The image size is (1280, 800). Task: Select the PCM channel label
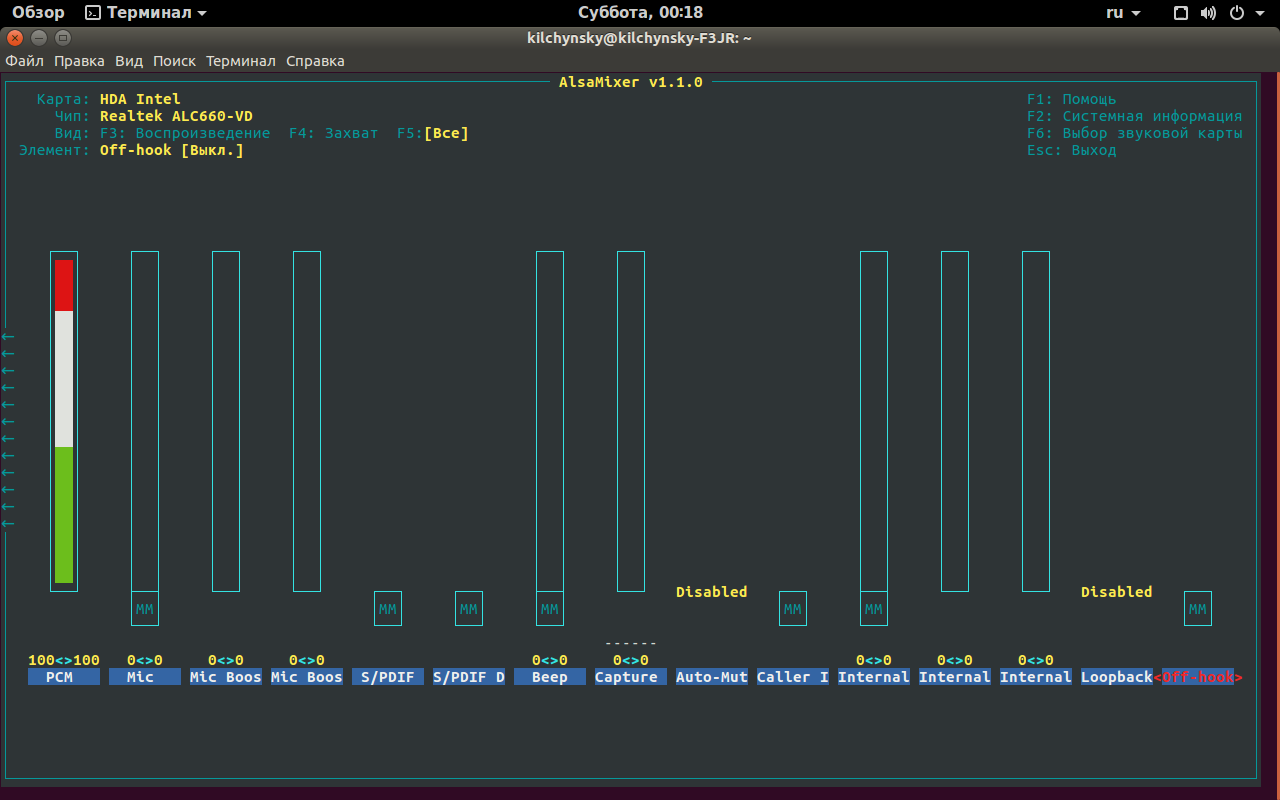(x=64, y=677)
